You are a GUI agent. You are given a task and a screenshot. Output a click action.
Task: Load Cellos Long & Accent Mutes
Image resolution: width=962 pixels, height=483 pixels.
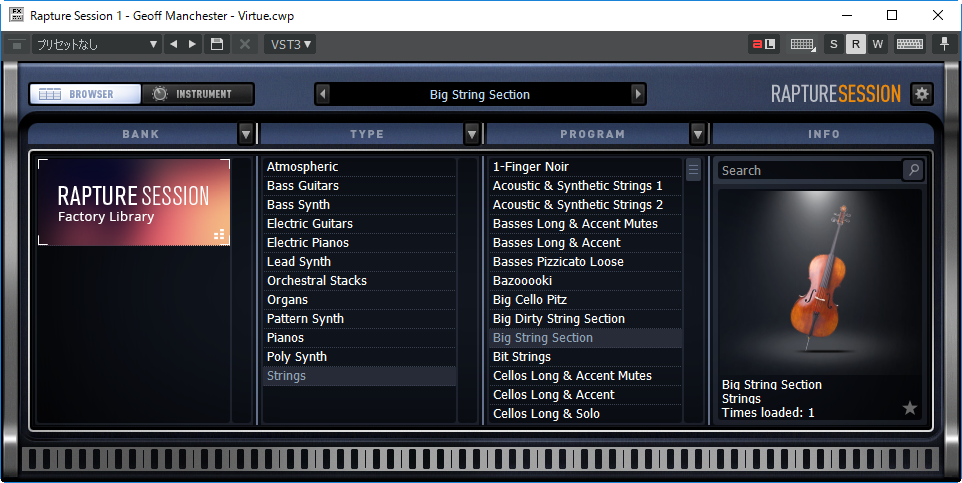tap(586, 376)
